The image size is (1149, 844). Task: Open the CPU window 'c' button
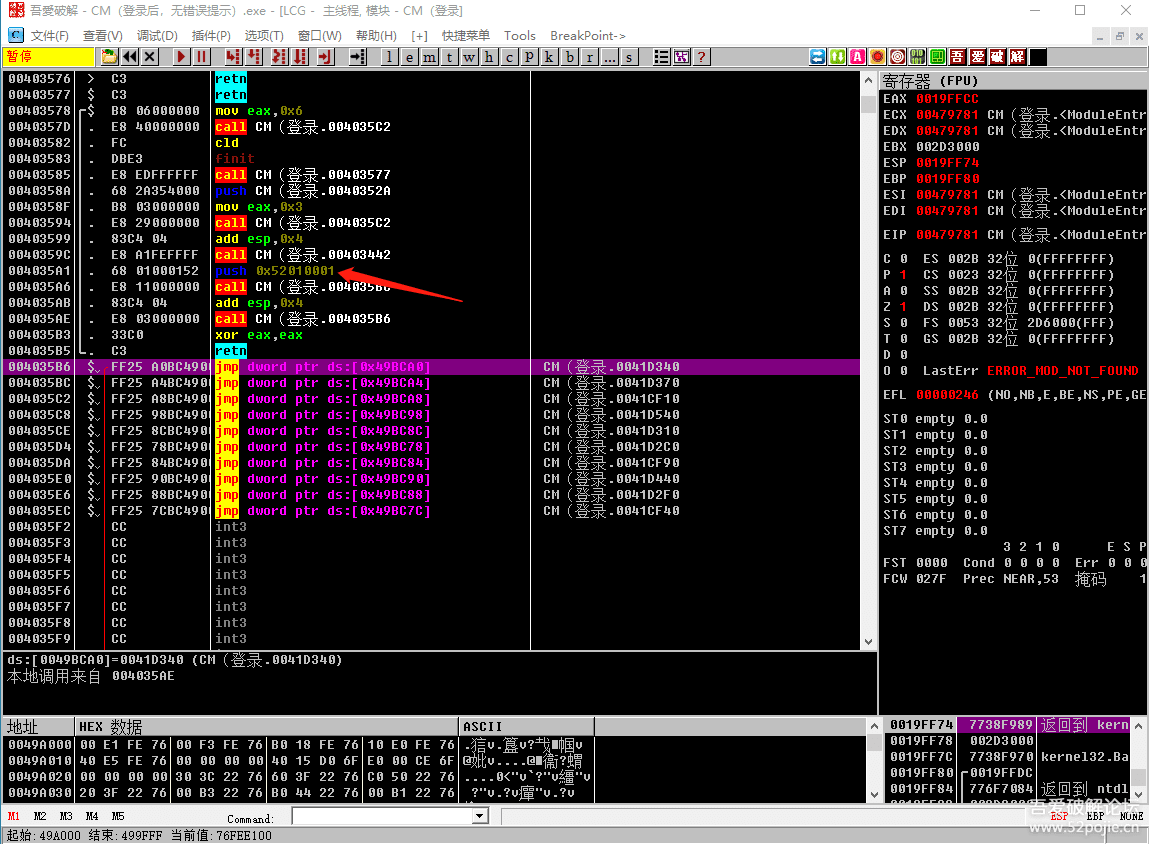tap(509, 57)
